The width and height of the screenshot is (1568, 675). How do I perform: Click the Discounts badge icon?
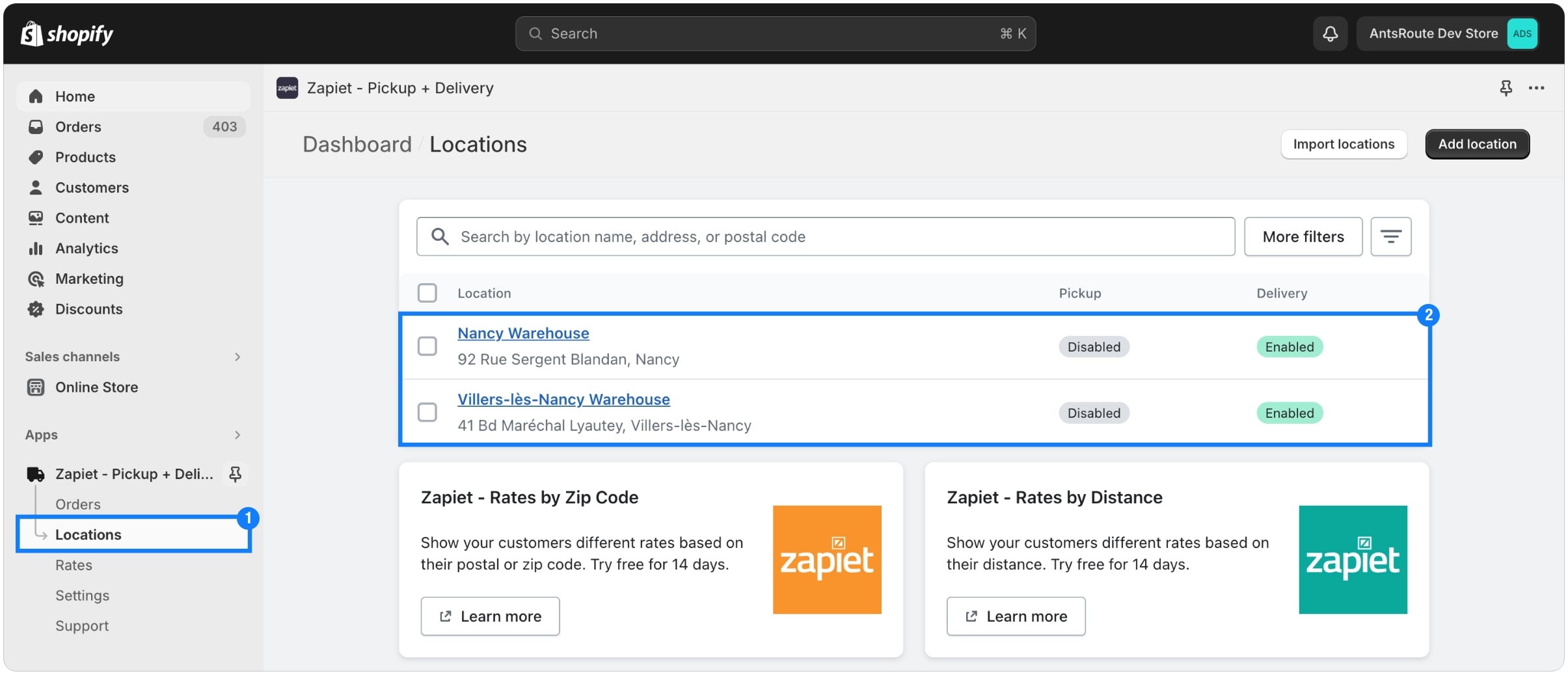[x=36, y=309]
